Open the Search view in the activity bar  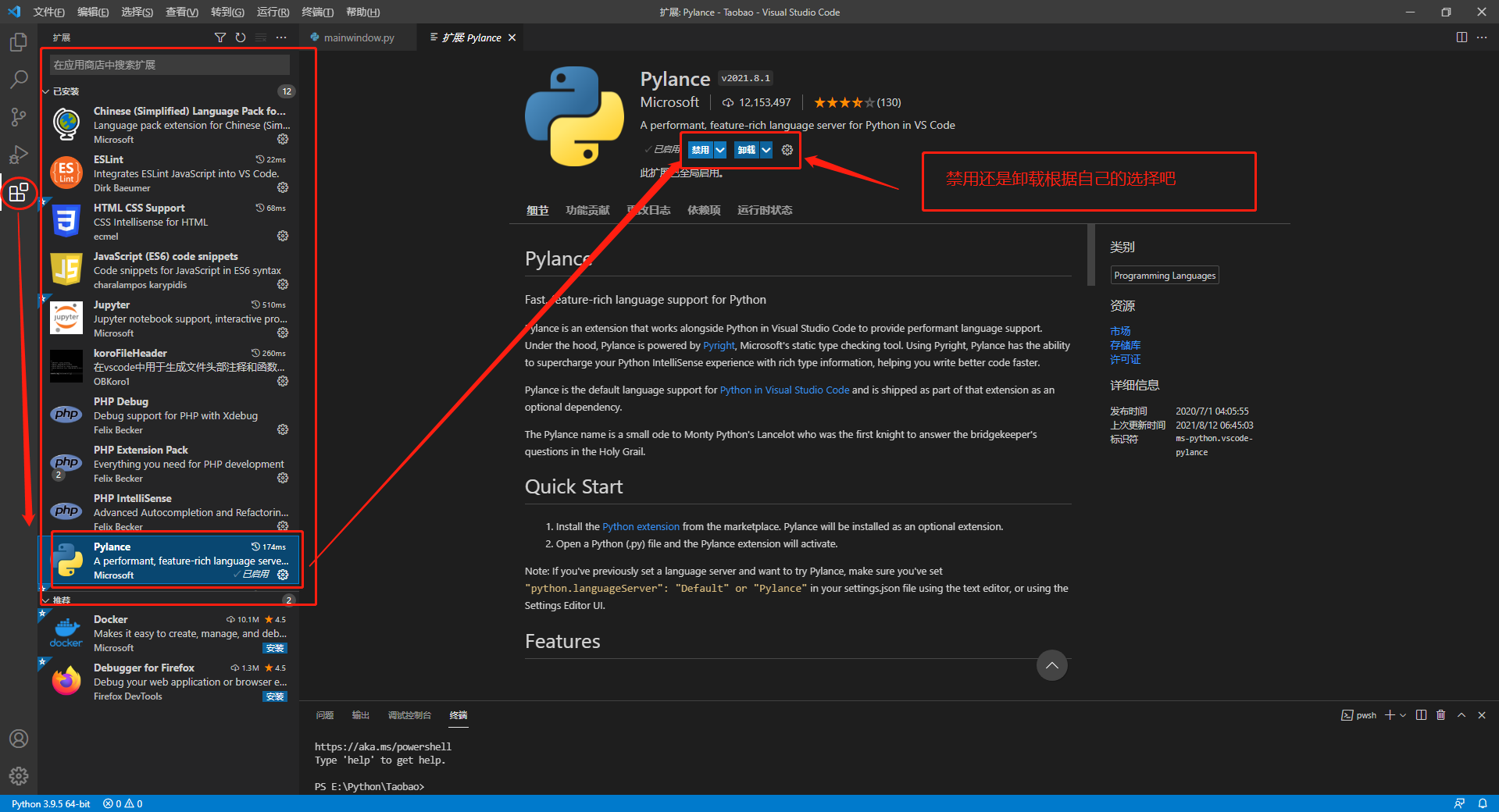pyautogui.click(x=19, y=79)
